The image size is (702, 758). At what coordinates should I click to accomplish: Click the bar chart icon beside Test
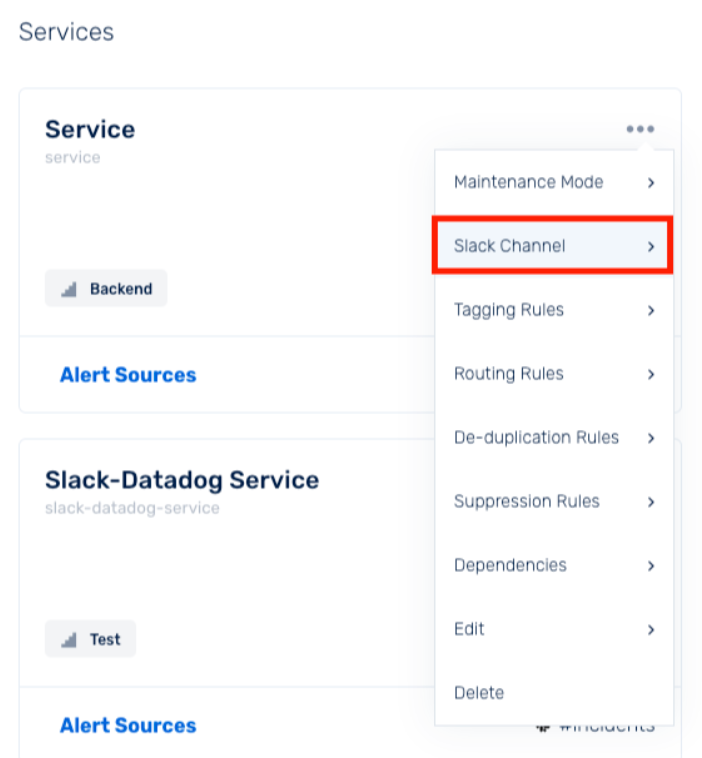69,640
